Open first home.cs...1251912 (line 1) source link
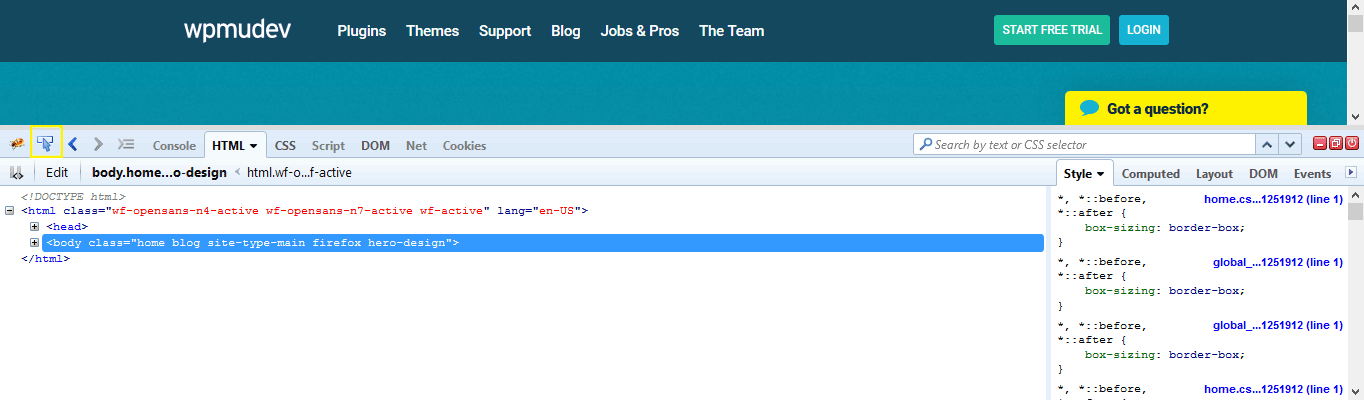This screenshot has height=400, width=1364. 1273,199
